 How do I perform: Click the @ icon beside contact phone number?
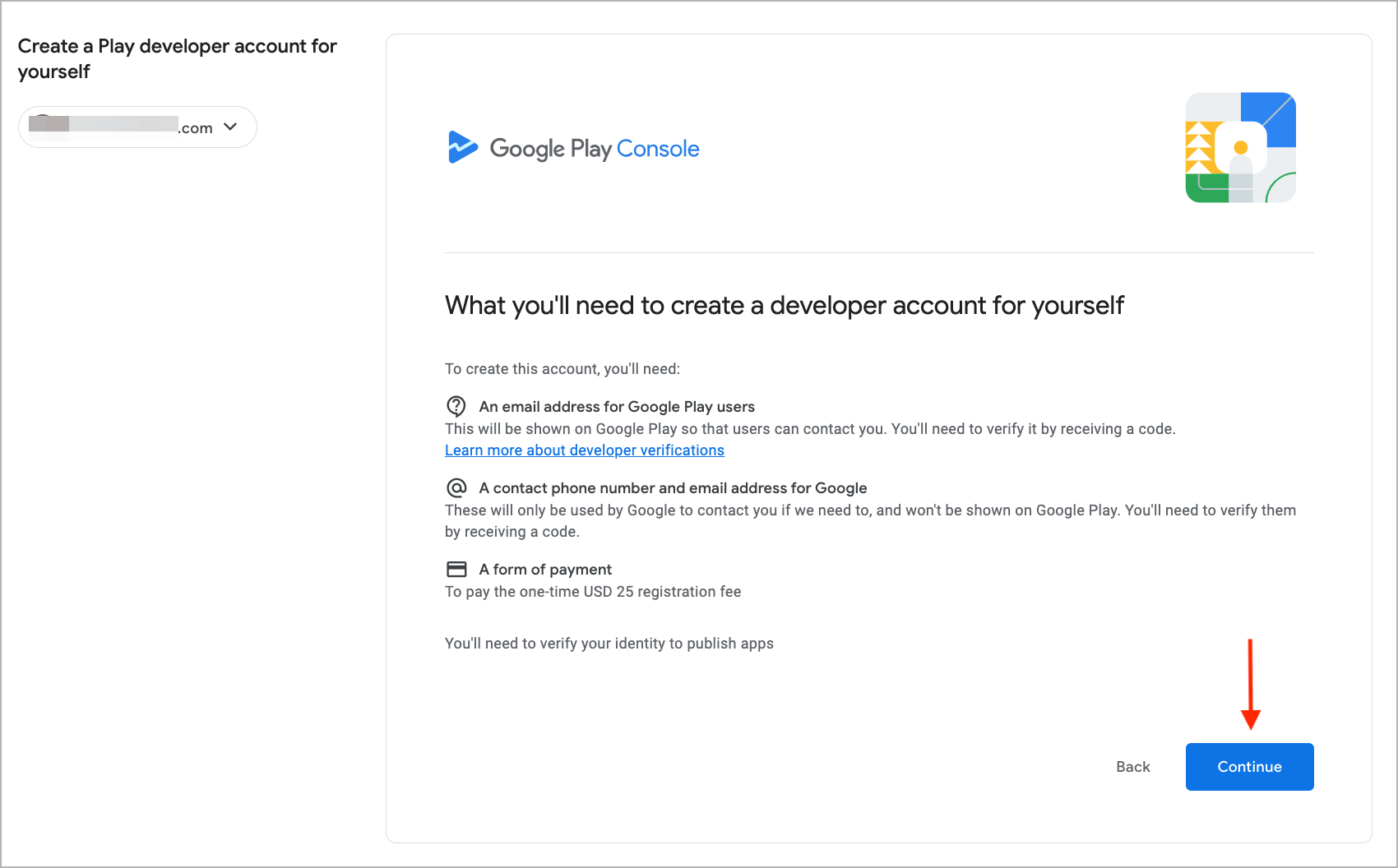(x=456, y=487)
